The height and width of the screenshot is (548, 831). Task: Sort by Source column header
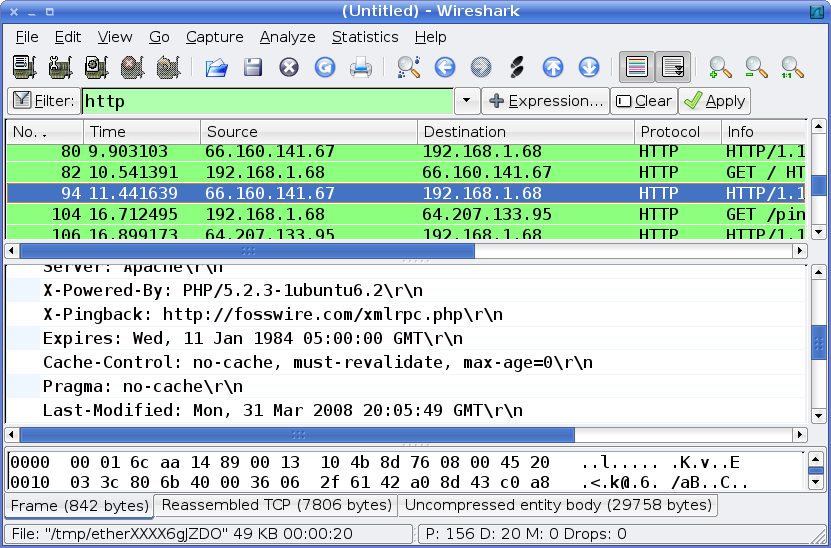click(x=309, y=132)
